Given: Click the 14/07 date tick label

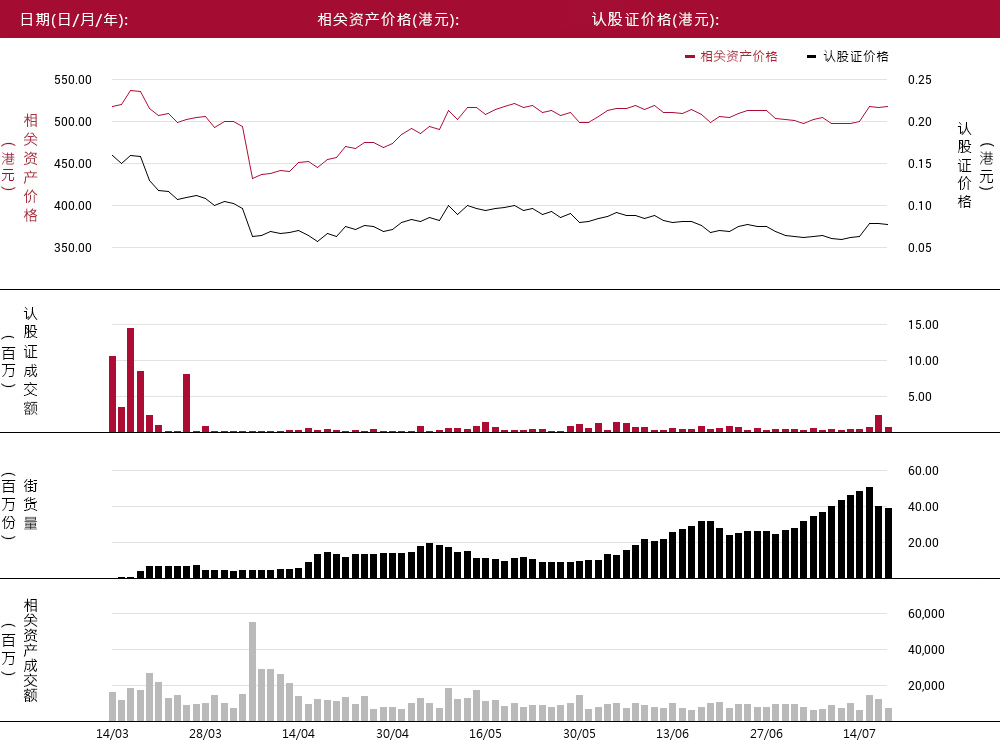Looking at the screenshot, I should [x=859, y=734].
